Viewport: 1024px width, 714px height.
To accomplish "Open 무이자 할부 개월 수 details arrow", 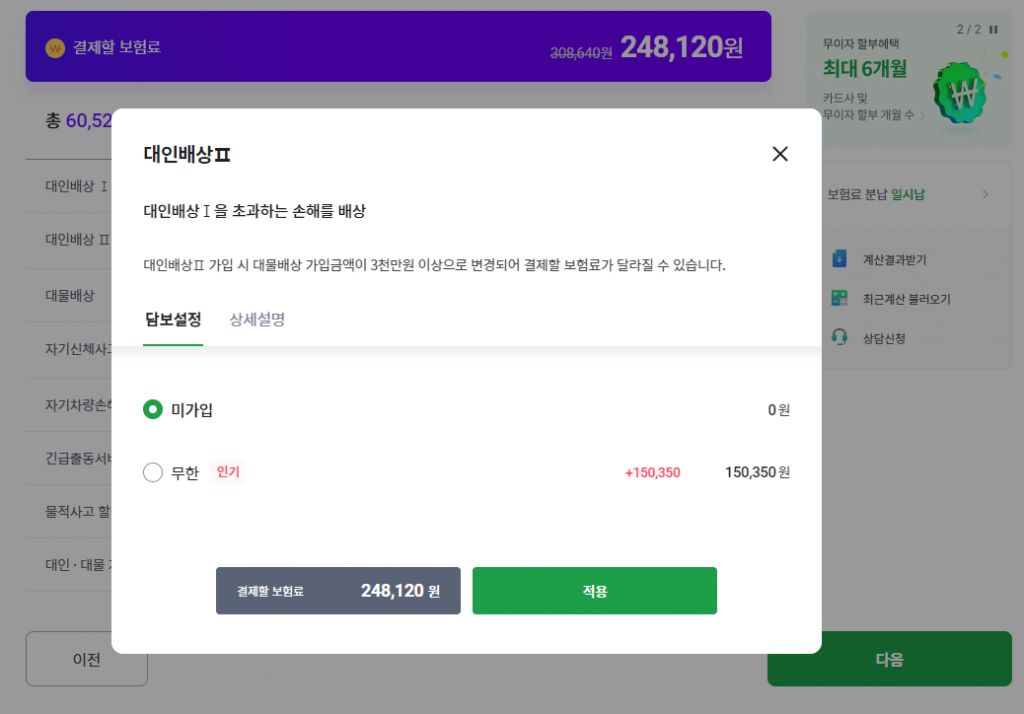I will (921, 115).
